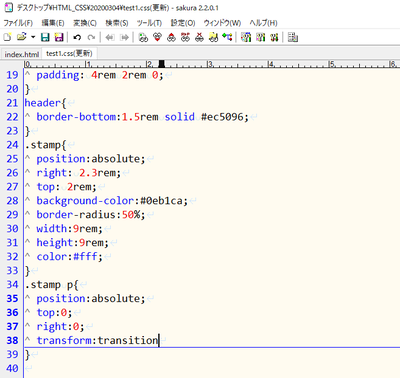Image resolution: width=400 pixels, height=378 pixels.
Task: Open the 設定(O) menu
Action: point(183,23)
